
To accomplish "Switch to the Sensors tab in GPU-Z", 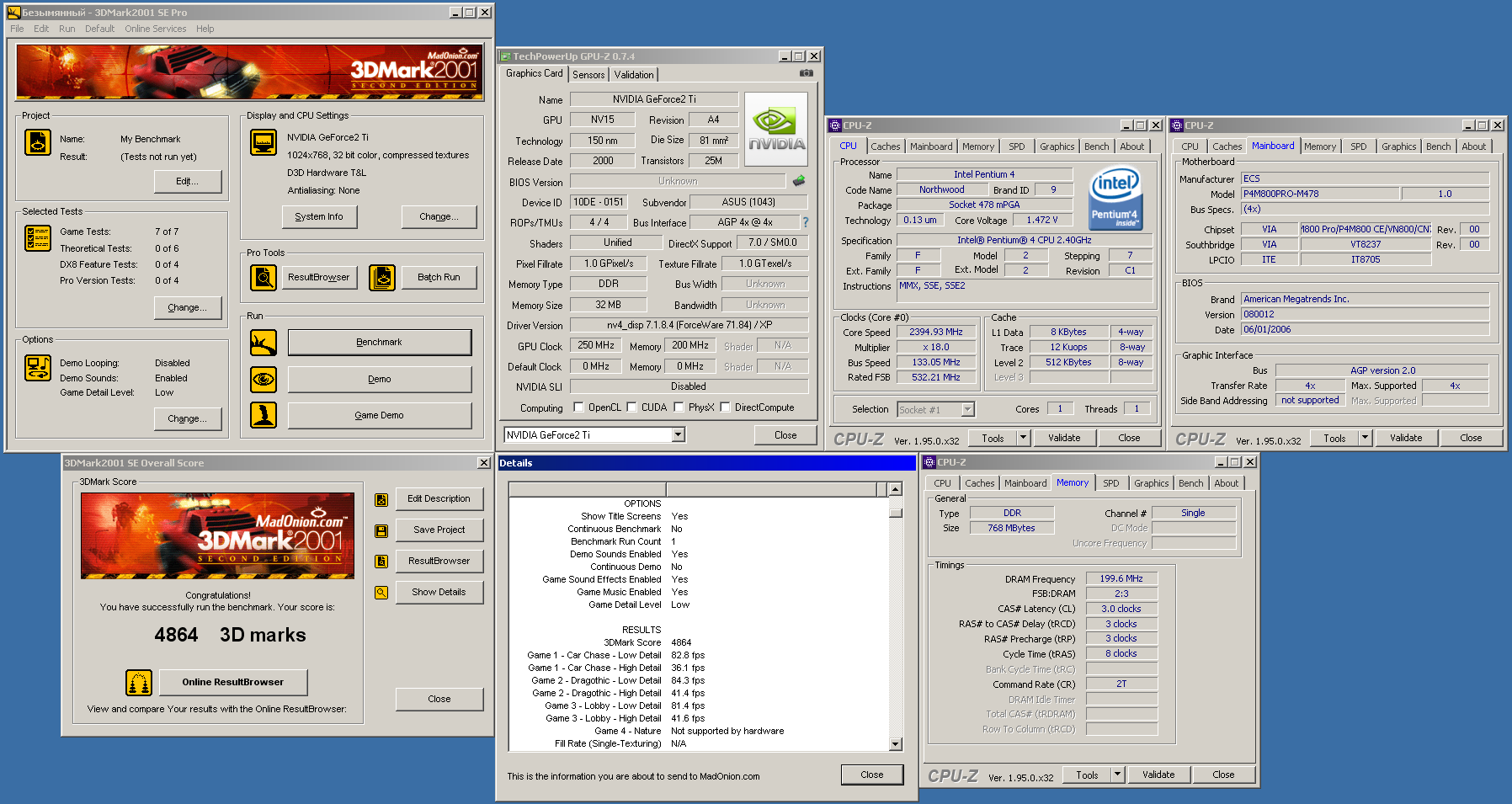I will [588, 75].
